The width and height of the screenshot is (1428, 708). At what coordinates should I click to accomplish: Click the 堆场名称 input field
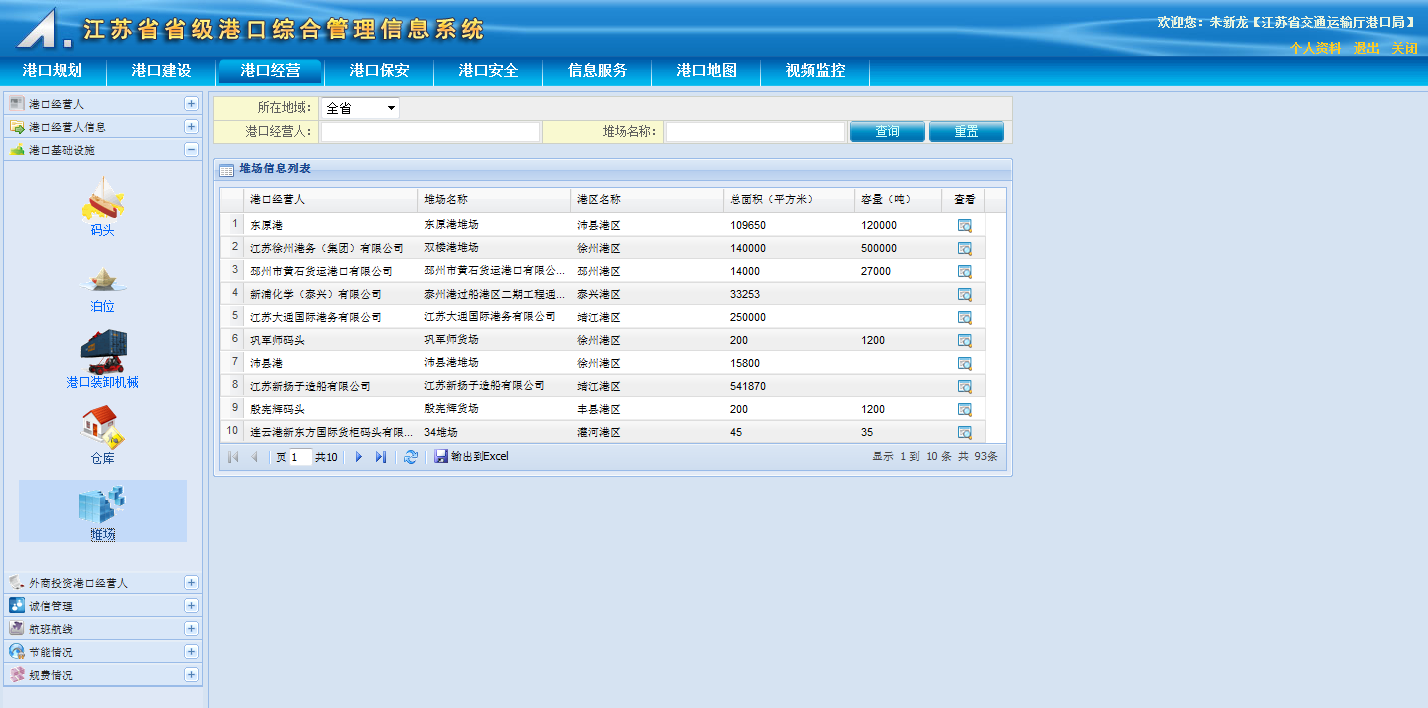755,132
